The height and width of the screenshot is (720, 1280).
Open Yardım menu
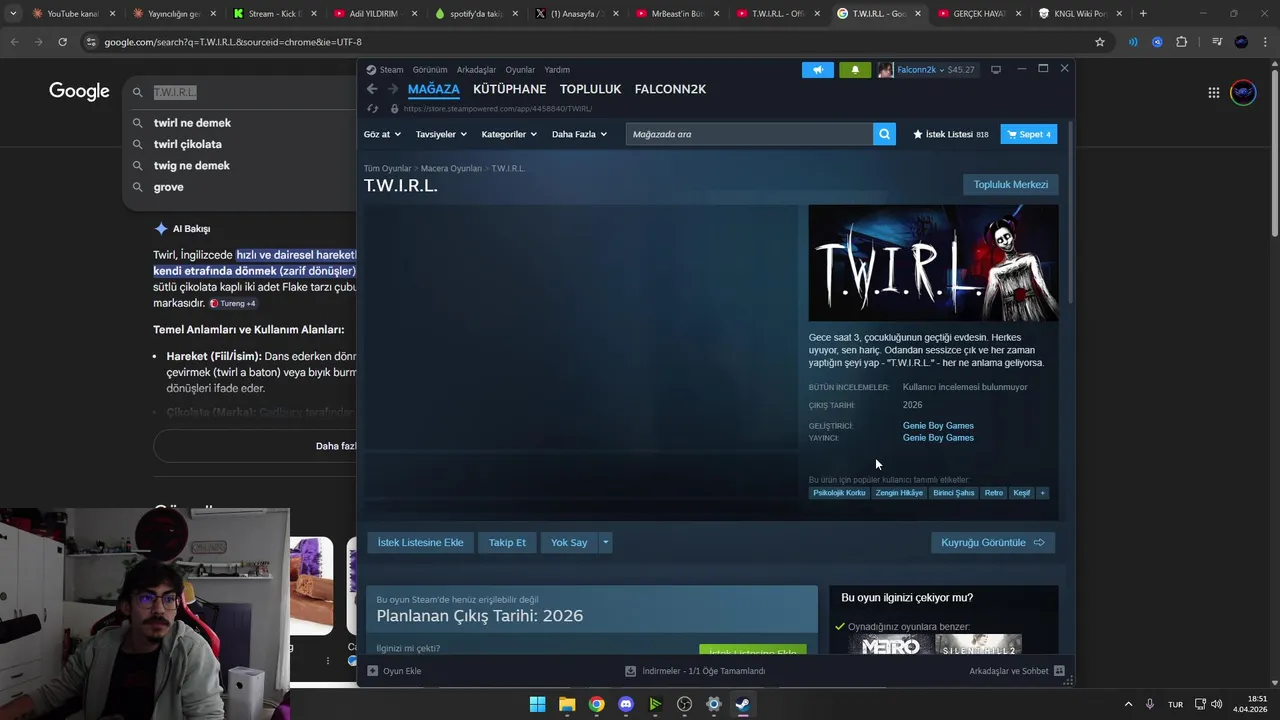557,70
